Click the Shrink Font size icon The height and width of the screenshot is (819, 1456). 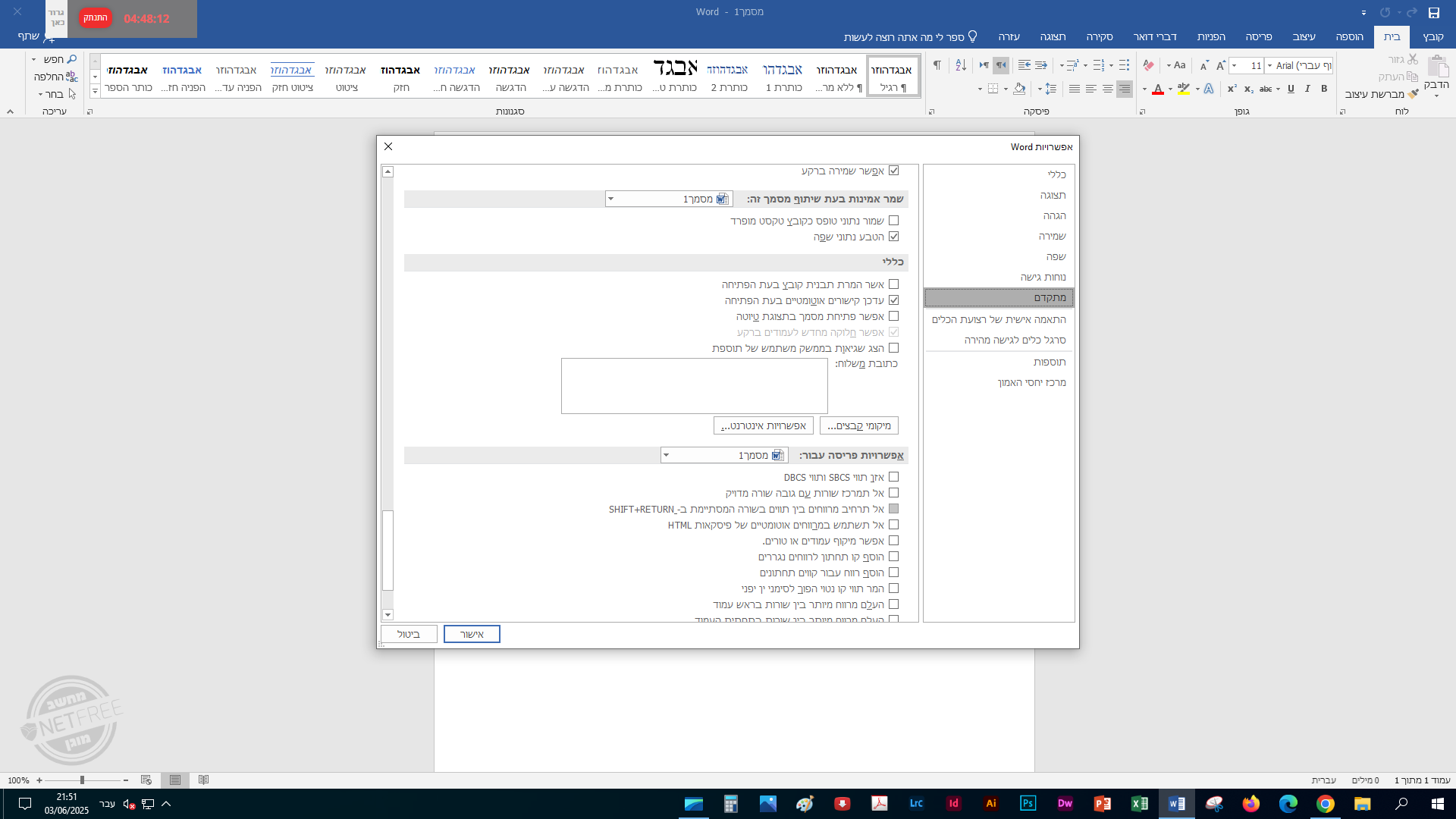click(x=1204, y=65)
